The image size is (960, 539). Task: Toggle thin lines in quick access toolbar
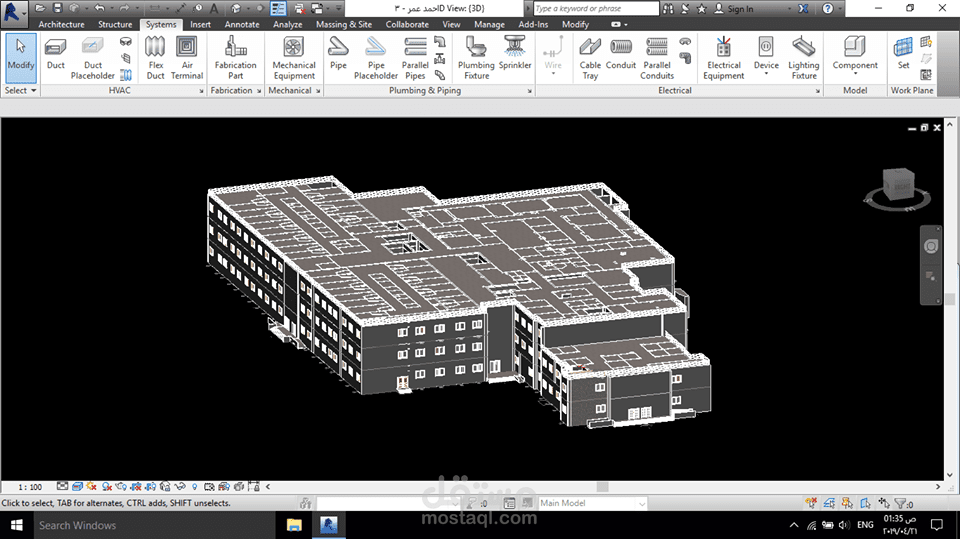[x=278, y=8]
